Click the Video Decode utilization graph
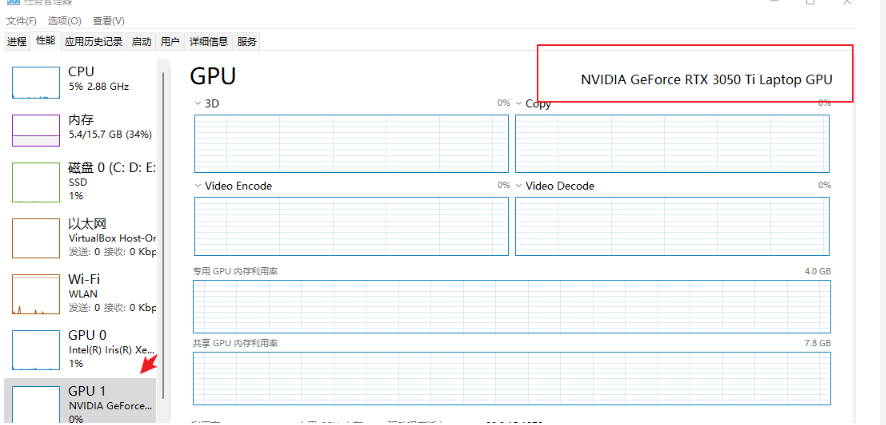 click(x=672, y=226)
